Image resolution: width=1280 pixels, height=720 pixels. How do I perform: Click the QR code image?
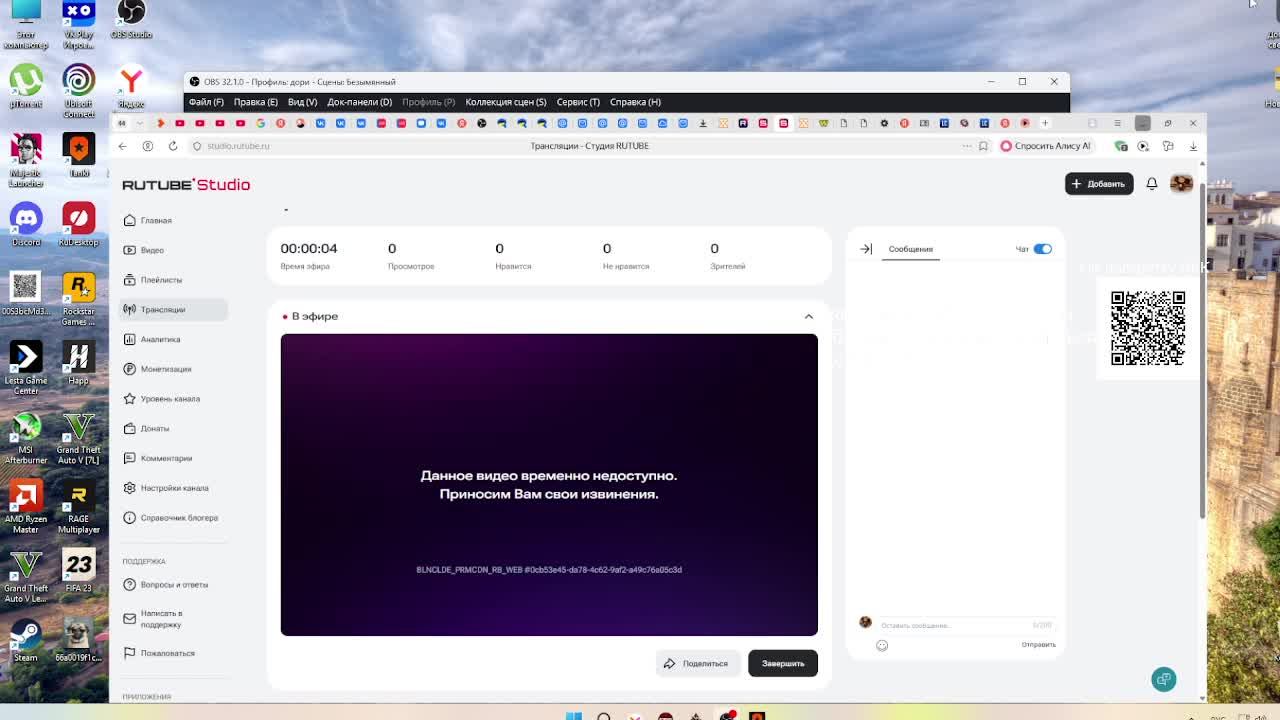click(1148, 328)
